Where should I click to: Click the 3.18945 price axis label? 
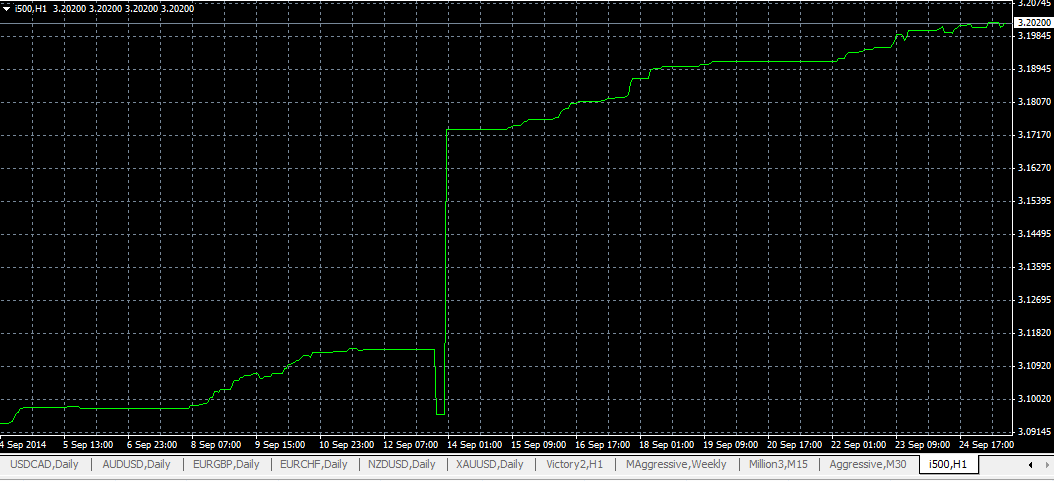[1034, 69]
